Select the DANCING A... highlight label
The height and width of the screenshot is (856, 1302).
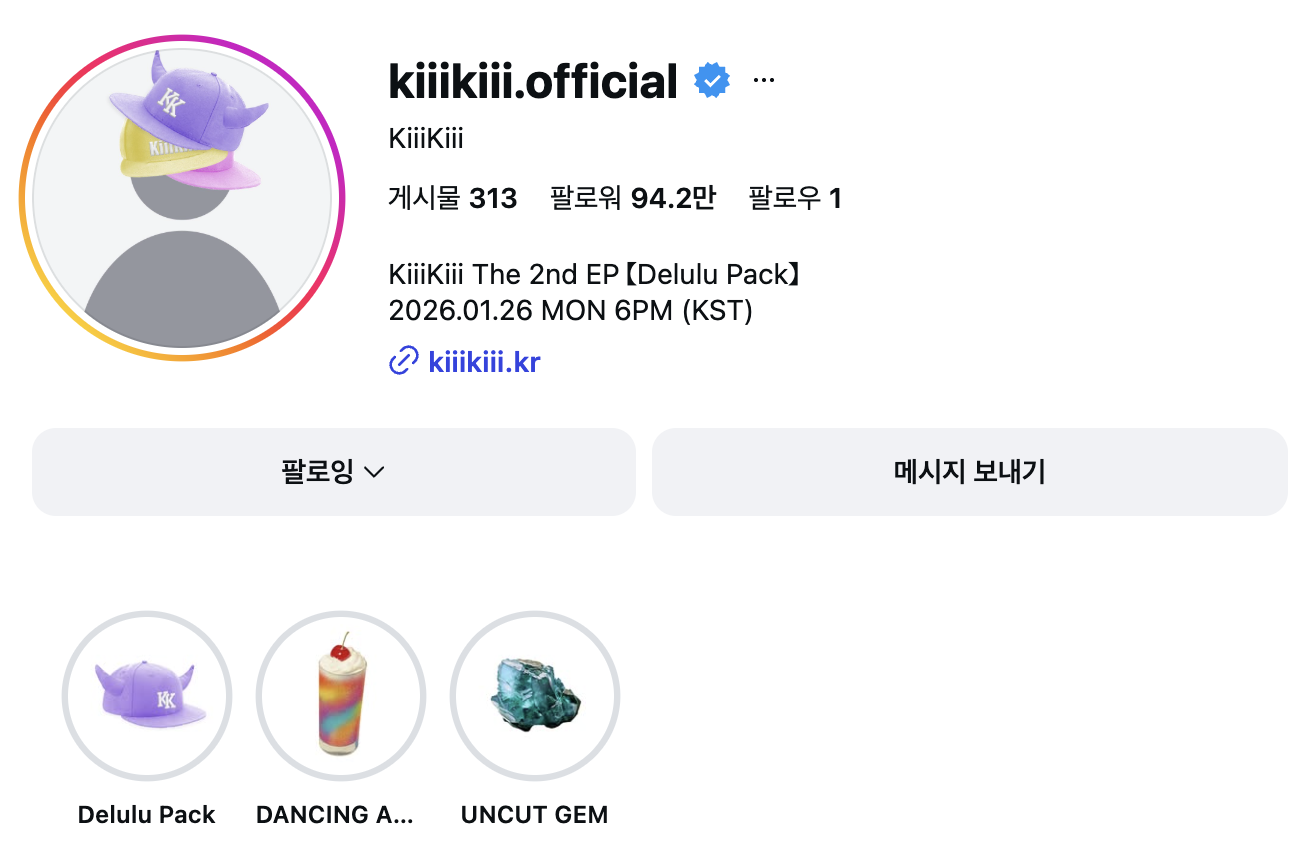coord(335,815)
